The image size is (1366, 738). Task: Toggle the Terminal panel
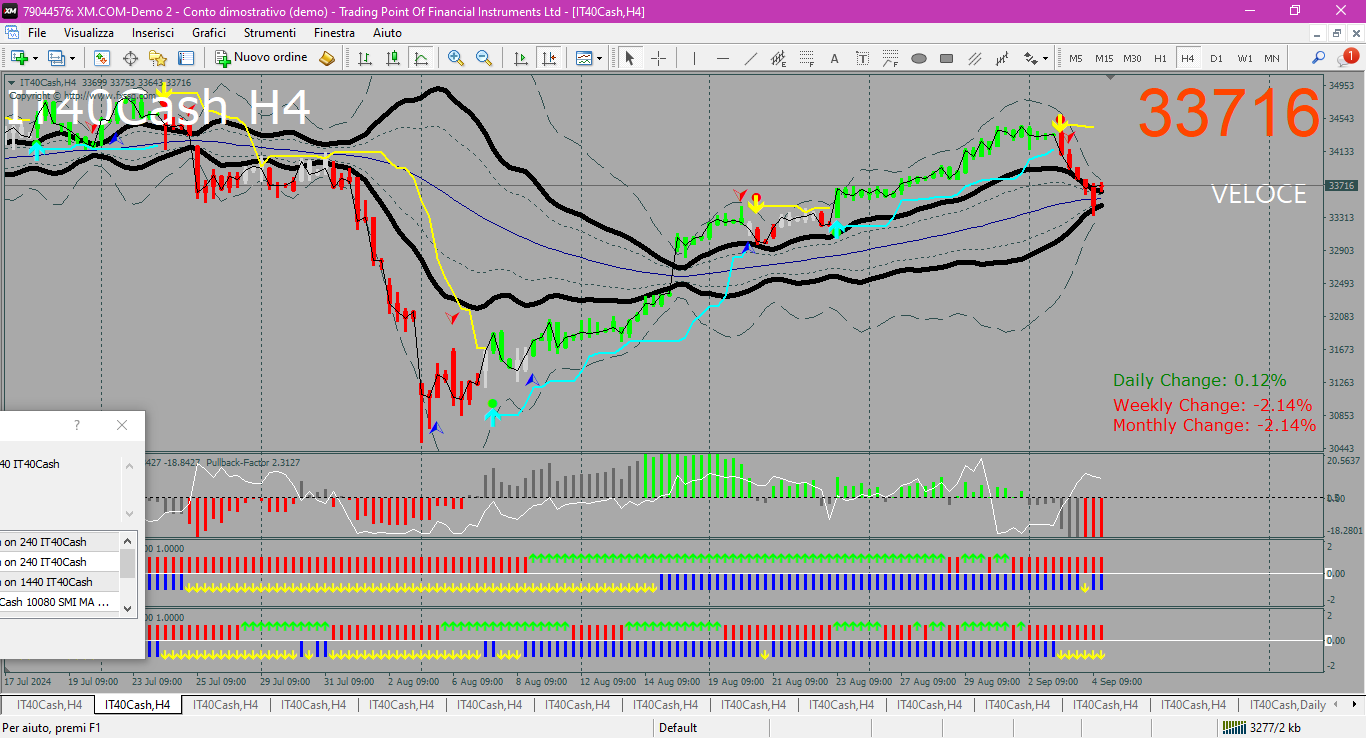pyautogui.click(x=185, y=58)
